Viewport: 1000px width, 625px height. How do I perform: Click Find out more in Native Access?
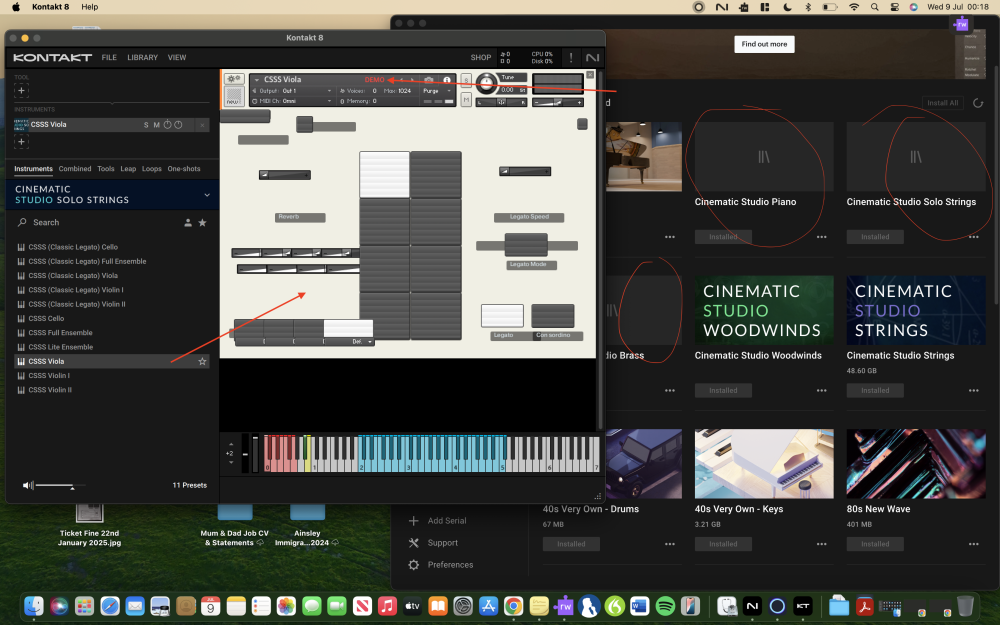tap(764, 44)
